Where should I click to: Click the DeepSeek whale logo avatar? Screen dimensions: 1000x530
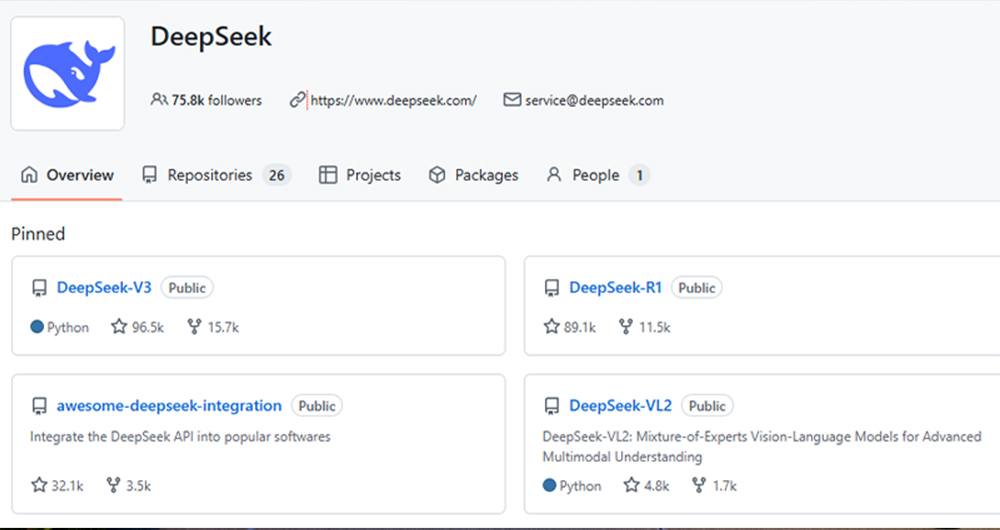pos(68,73)
